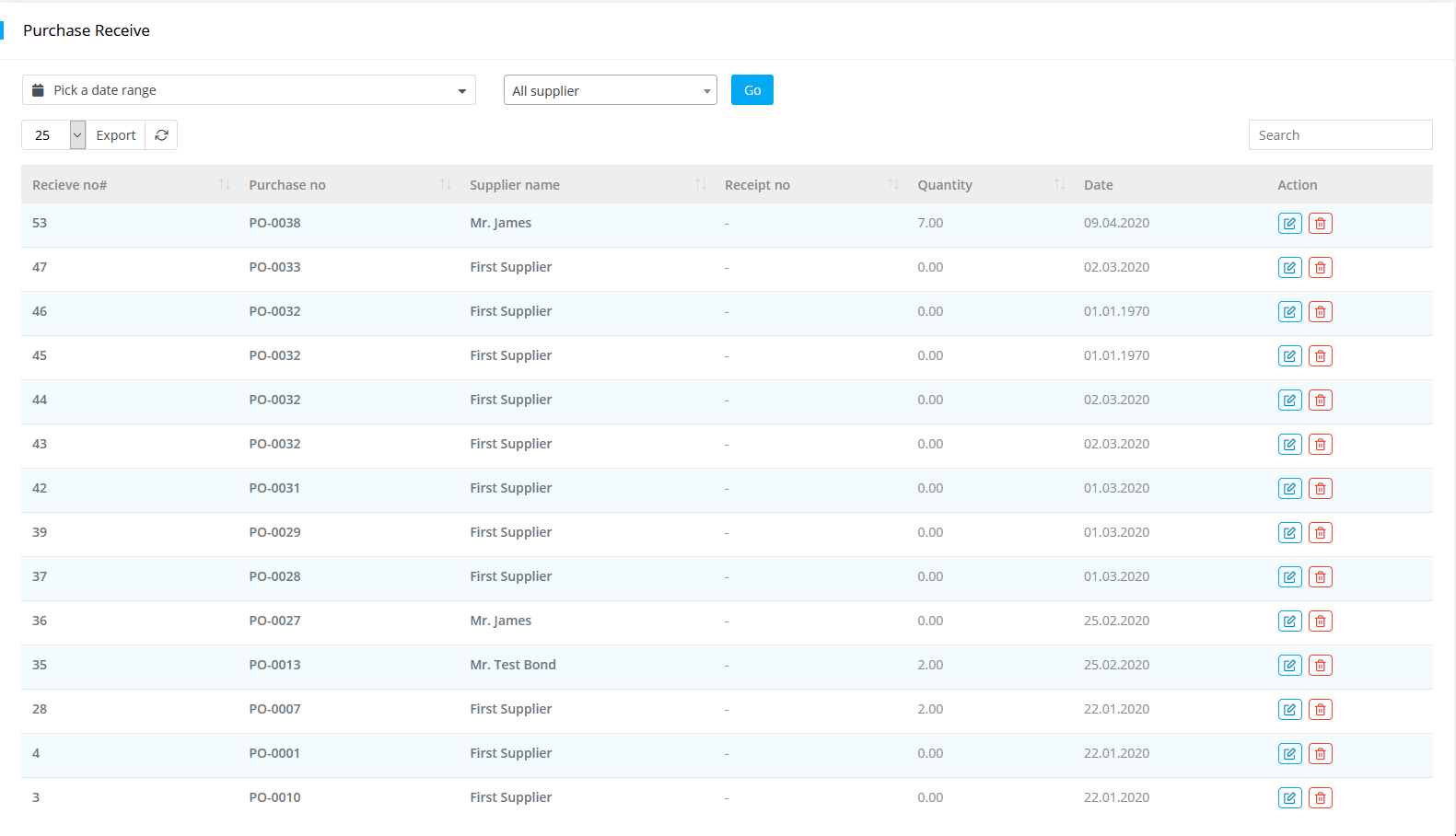Open the date range picker dropdown
The width and height of the screenshot is (1456, 836).
[x=249, y=90]
